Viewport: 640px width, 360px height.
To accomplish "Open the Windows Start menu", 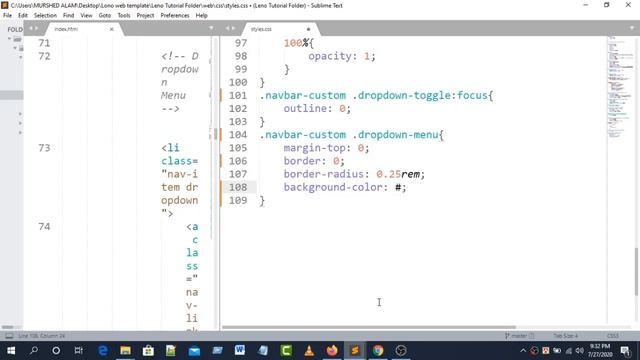I will click(11, 351).
